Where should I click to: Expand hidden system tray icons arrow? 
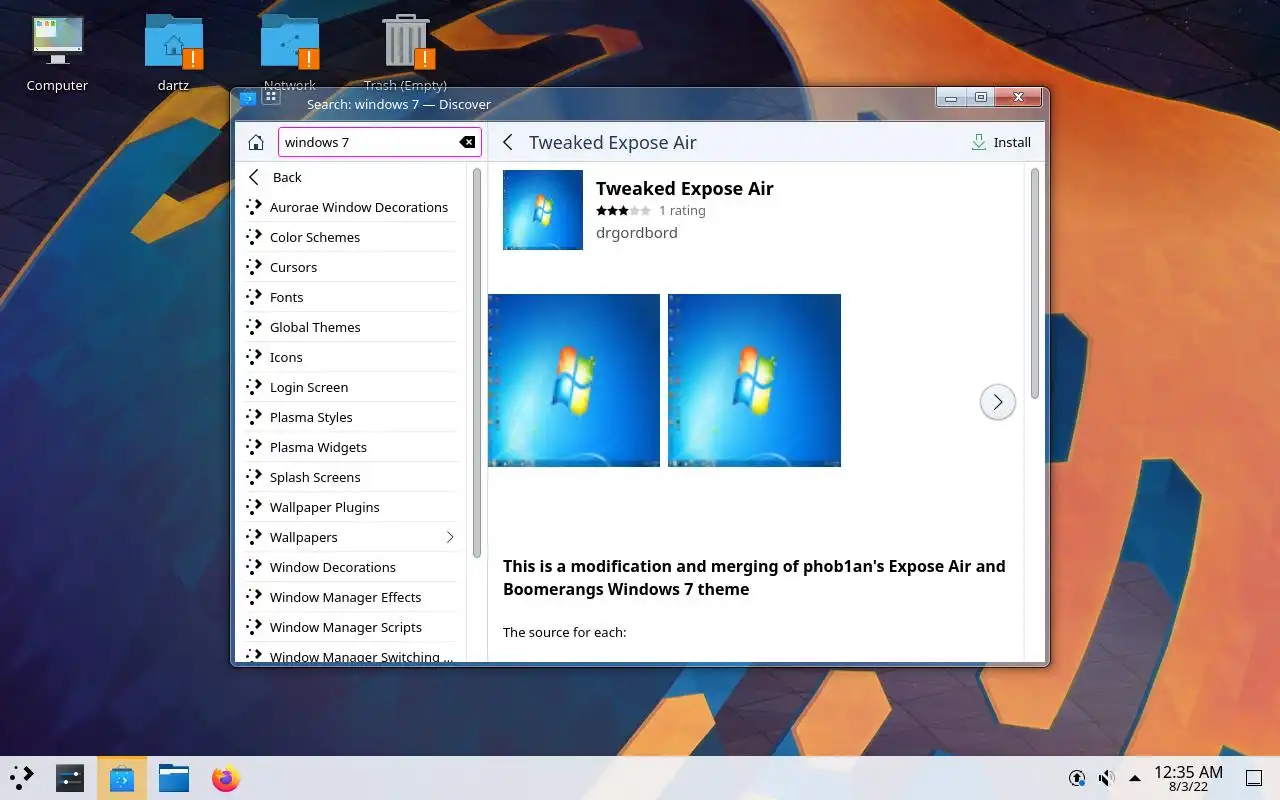pos(1135,778)
